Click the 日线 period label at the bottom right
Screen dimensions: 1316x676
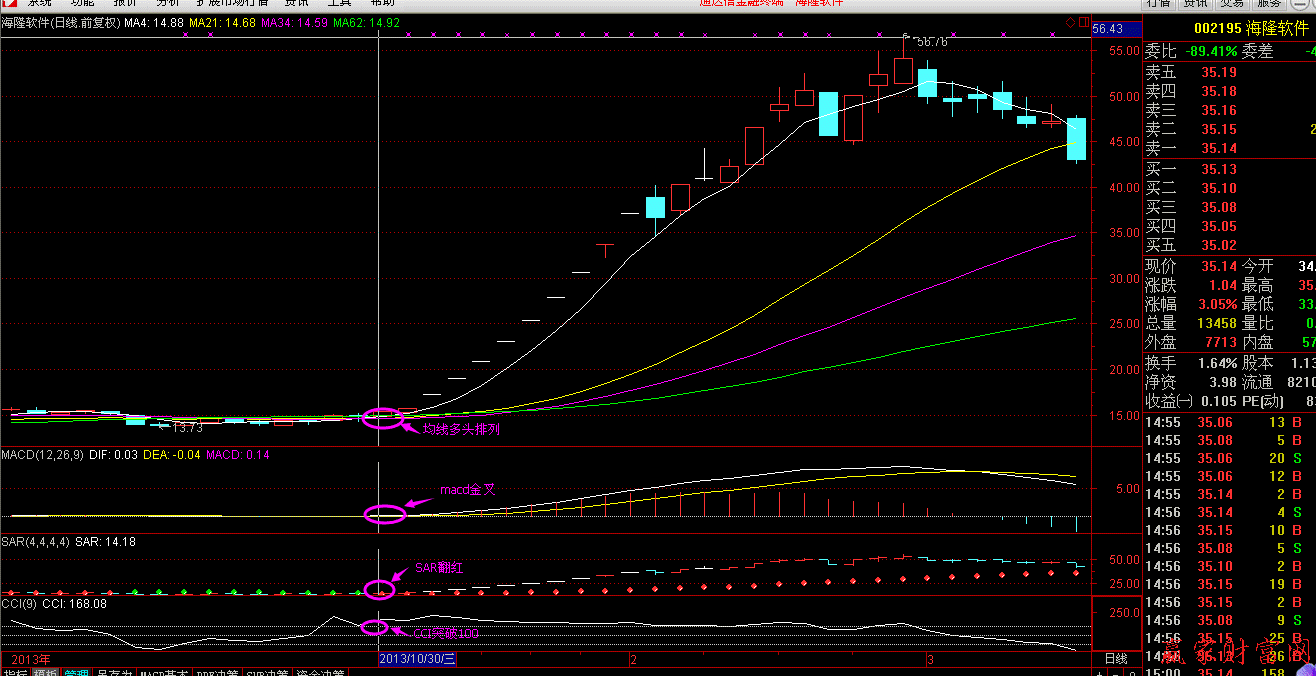[1115, 659]
